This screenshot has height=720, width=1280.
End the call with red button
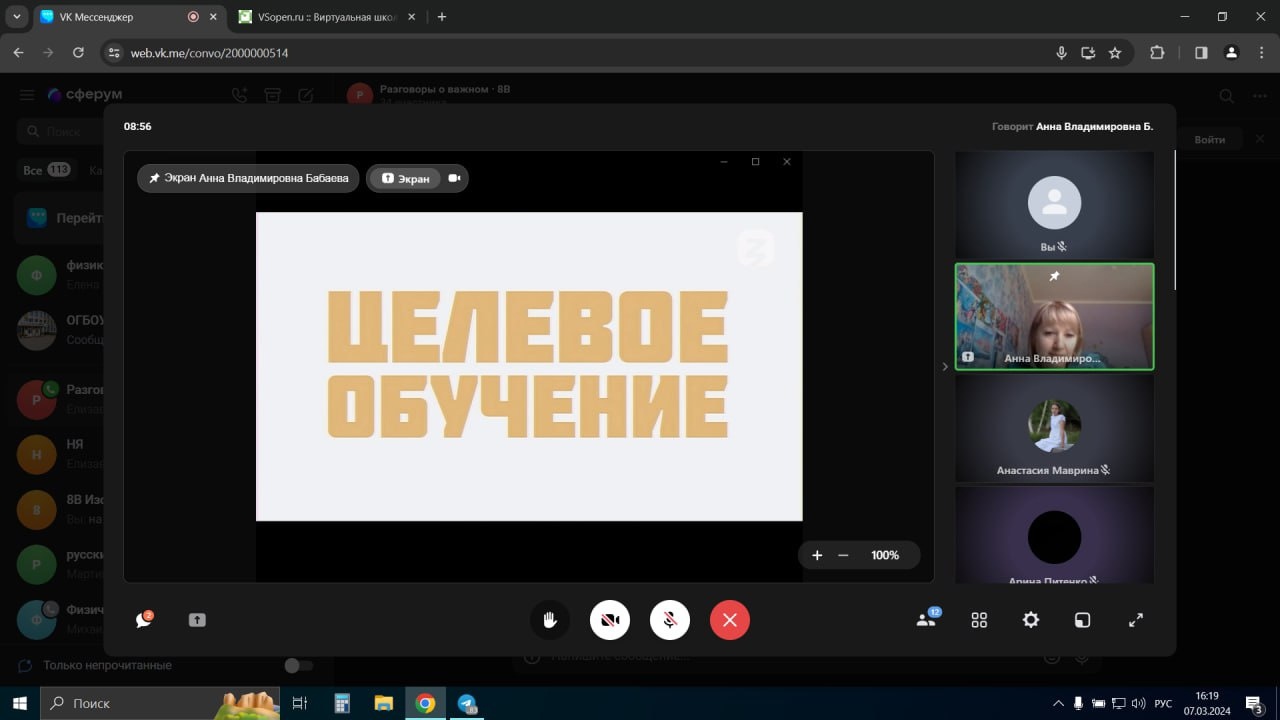(x=730, y=620)
